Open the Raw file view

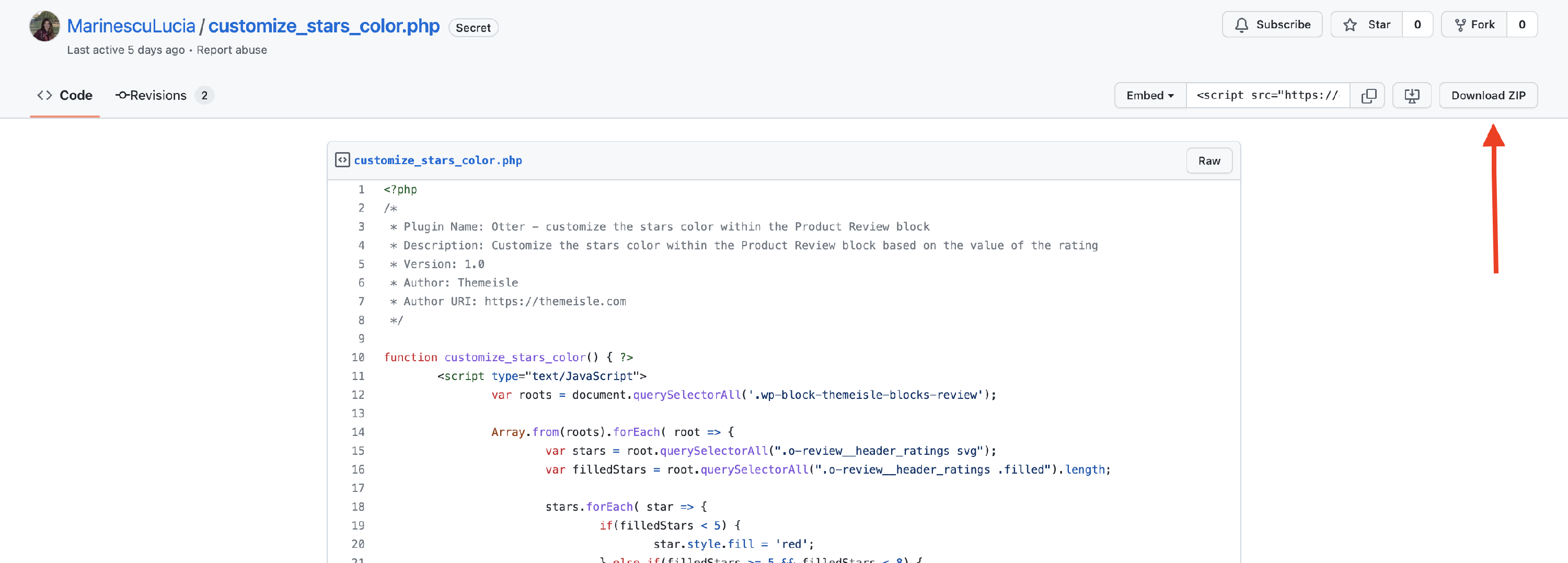1208,160
